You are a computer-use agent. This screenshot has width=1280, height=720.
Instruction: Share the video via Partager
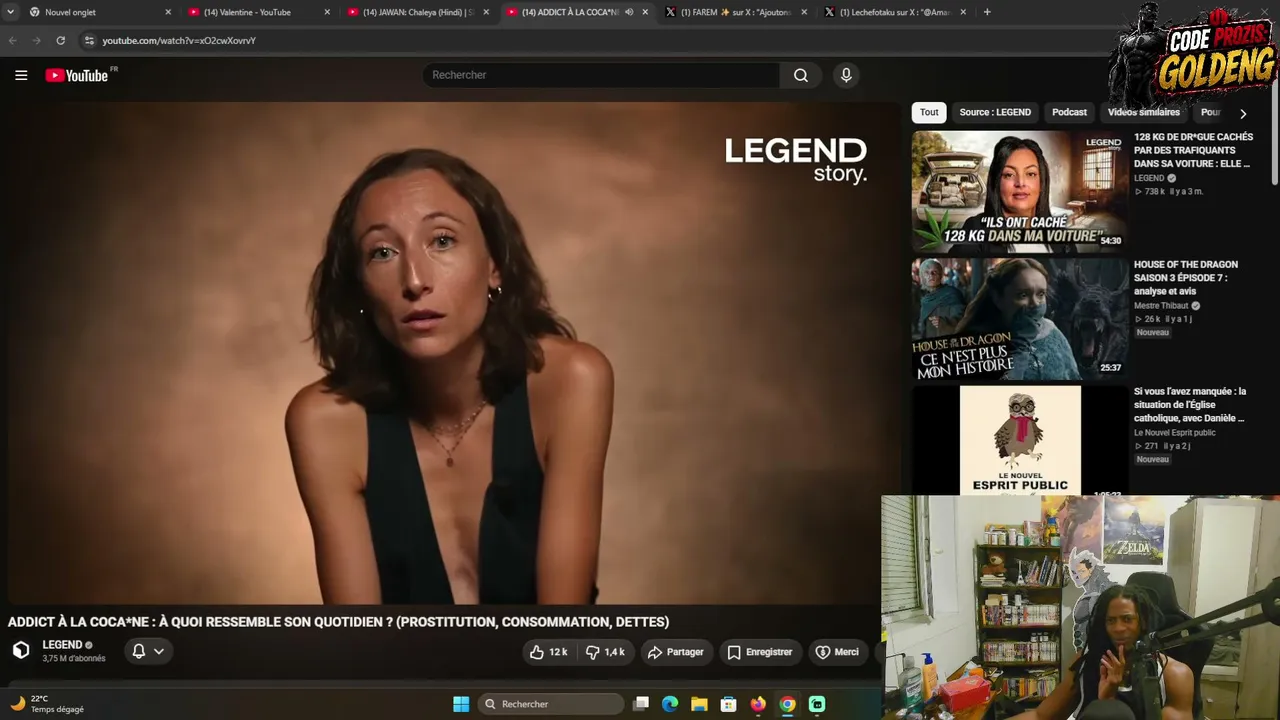pyautogui.click(x=676, y=652)
